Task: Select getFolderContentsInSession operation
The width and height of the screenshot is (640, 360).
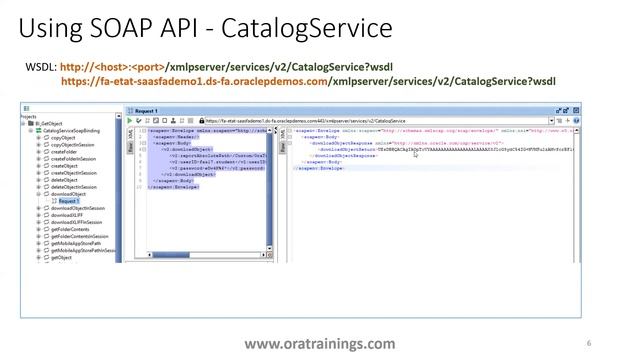Action: coord(80,236)
